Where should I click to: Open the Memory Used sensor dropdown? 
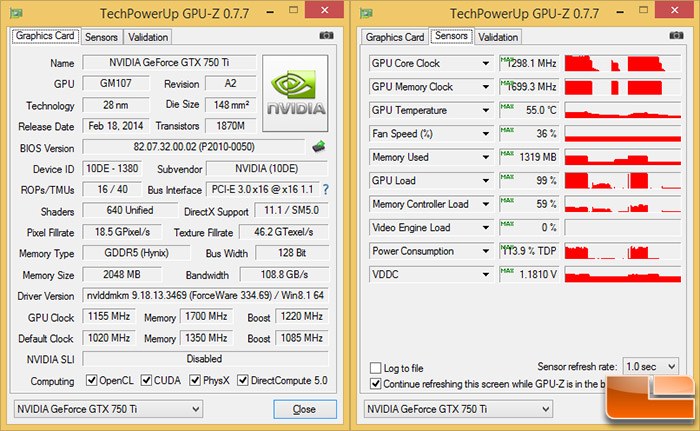click(486, 157)
